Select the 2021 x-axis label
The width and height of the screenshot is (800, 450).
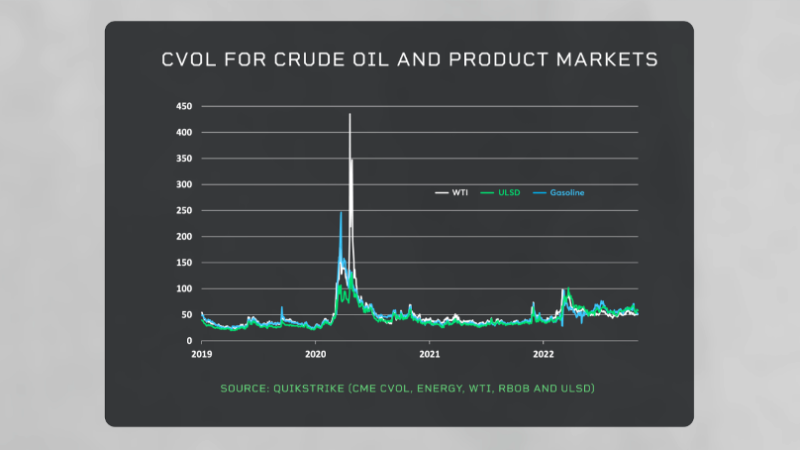coord(430,354)
